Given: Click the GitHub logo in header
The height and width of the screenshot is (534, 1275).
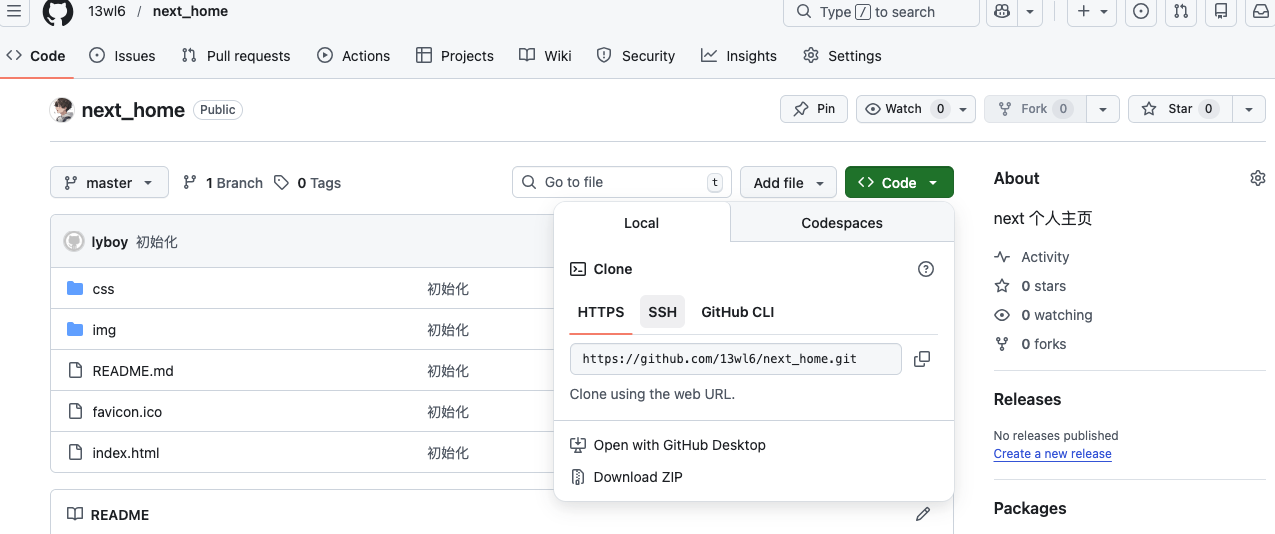Looking at the screenshot, I should pyautogui.click(x=58, y=12).
